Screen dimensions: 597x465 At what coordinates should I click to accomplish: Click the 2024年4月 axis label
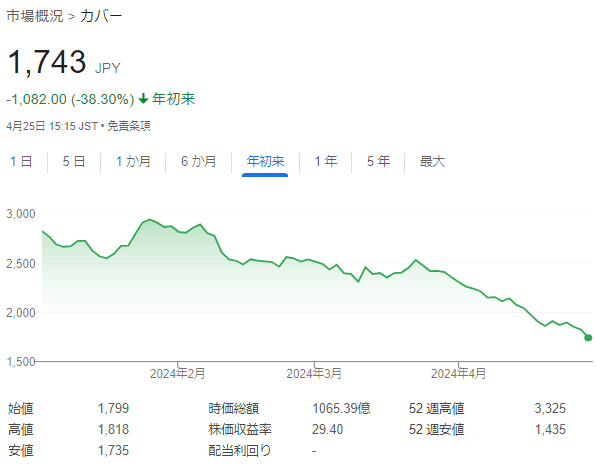[458, 374]
